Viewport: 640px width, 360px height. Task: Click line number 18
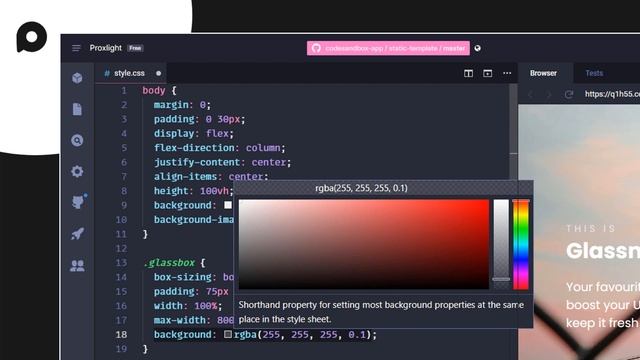(121, 334)
